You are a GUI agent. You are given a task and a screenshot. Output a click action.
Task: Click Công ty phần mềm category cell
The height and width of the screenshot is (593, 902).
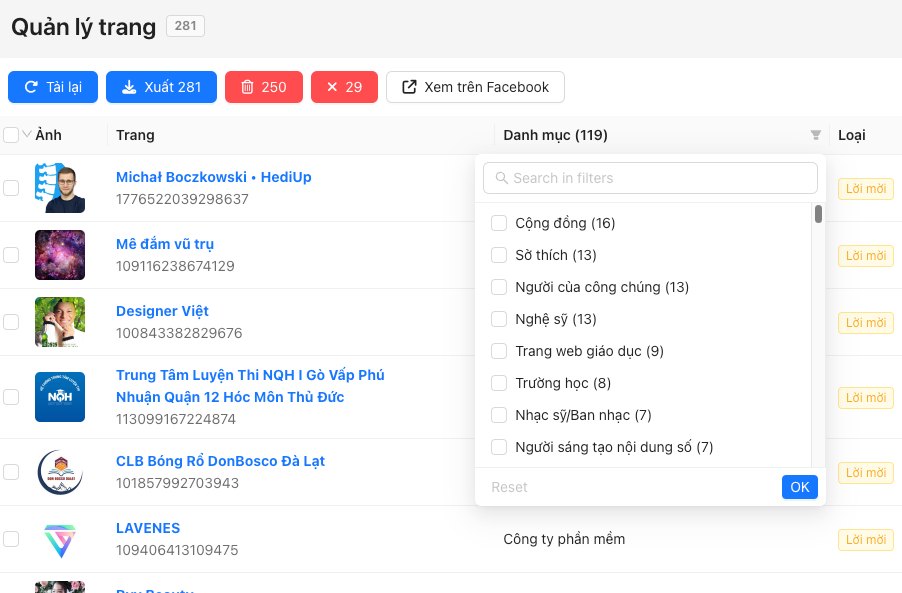click(564, 540)
